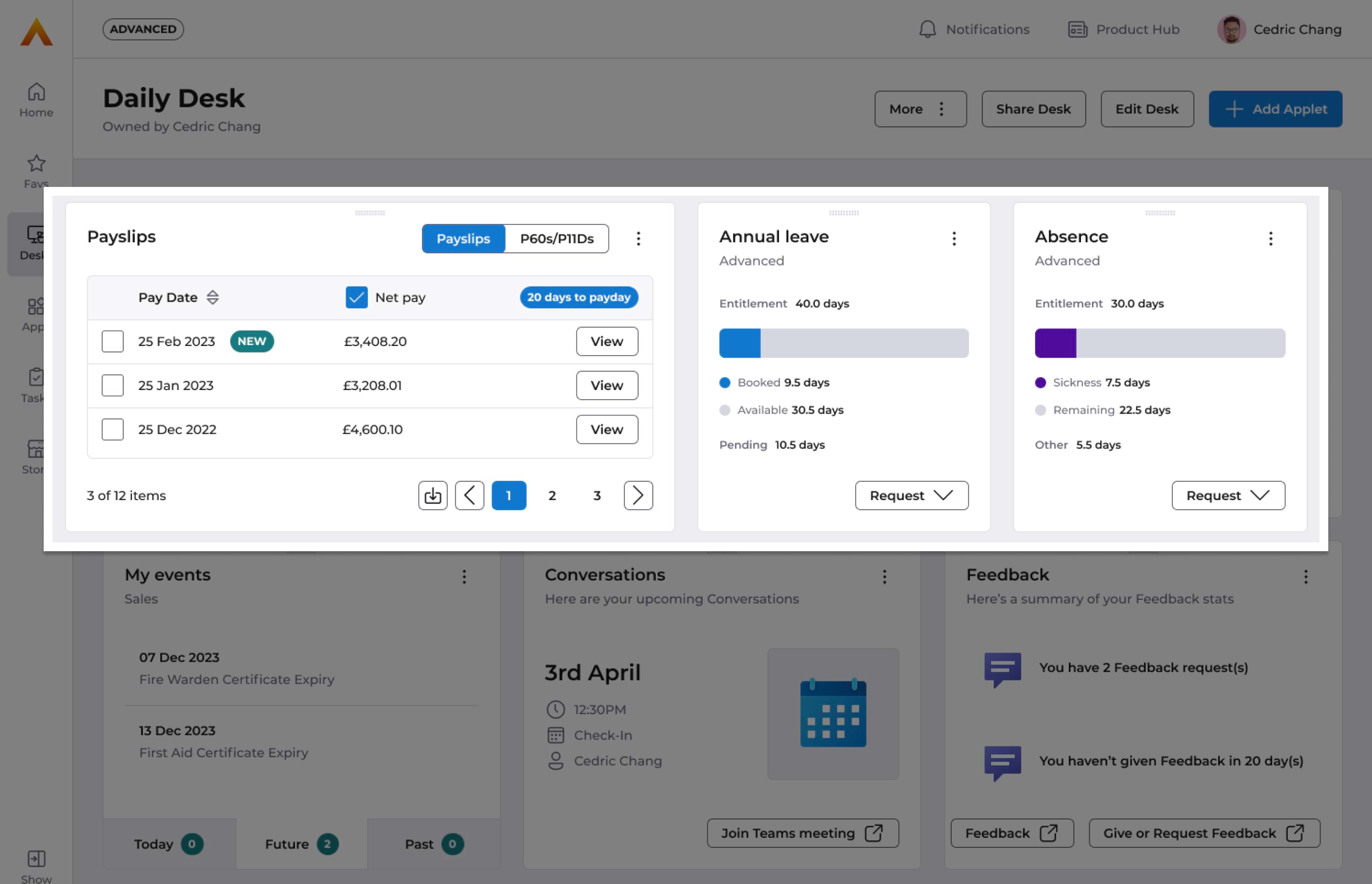Click the Conversations calendar image
Image resolution: width=1372 pixels, height=884 pixels.
coord(833,714)
